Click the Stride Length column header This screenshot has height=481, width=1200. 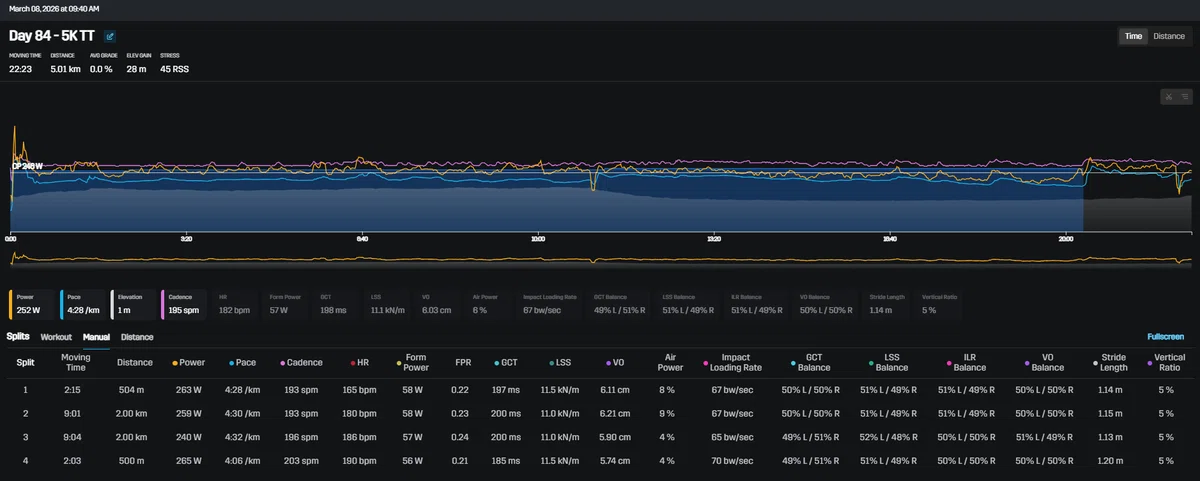[x=1113, y=362]
